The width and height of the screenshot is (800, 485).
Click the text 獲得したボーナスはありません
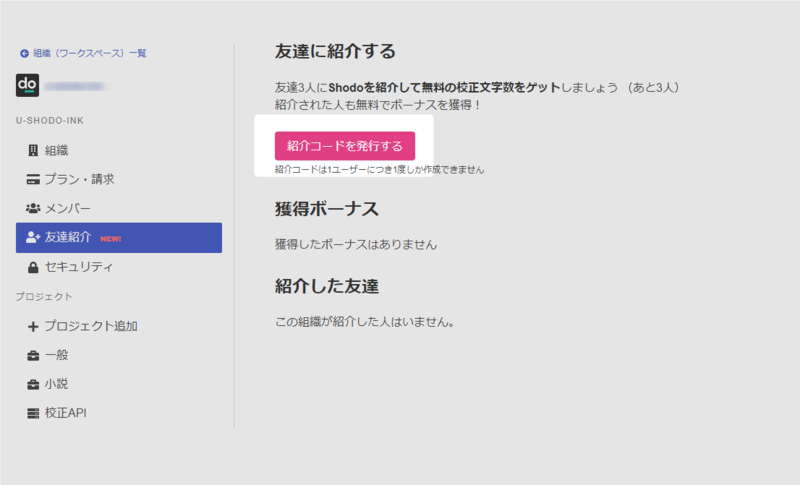click(x=356, y=245)
